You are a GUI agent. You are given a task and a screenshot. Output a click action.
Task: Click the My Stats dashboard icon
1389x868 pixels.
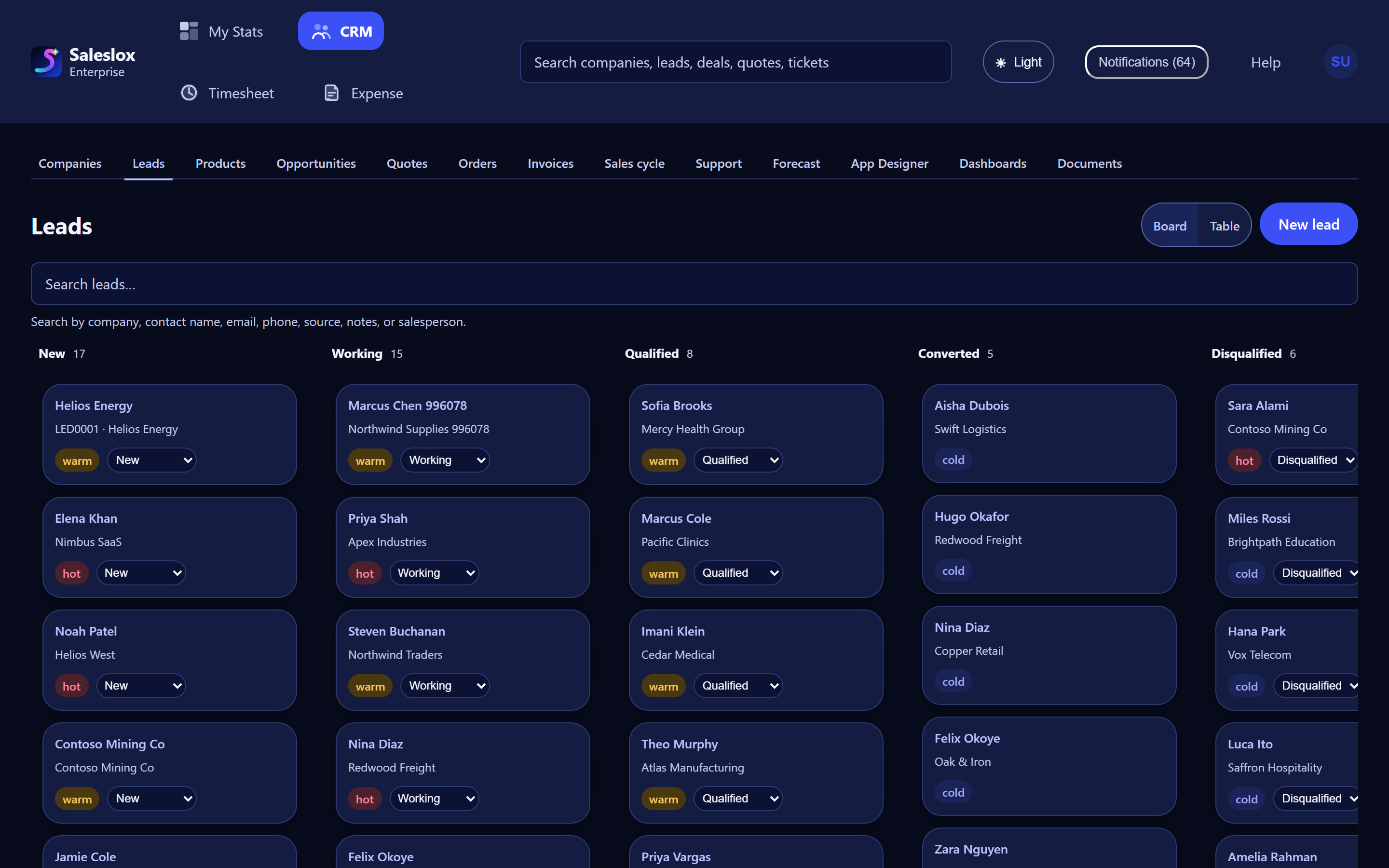(x=189, y=31)
